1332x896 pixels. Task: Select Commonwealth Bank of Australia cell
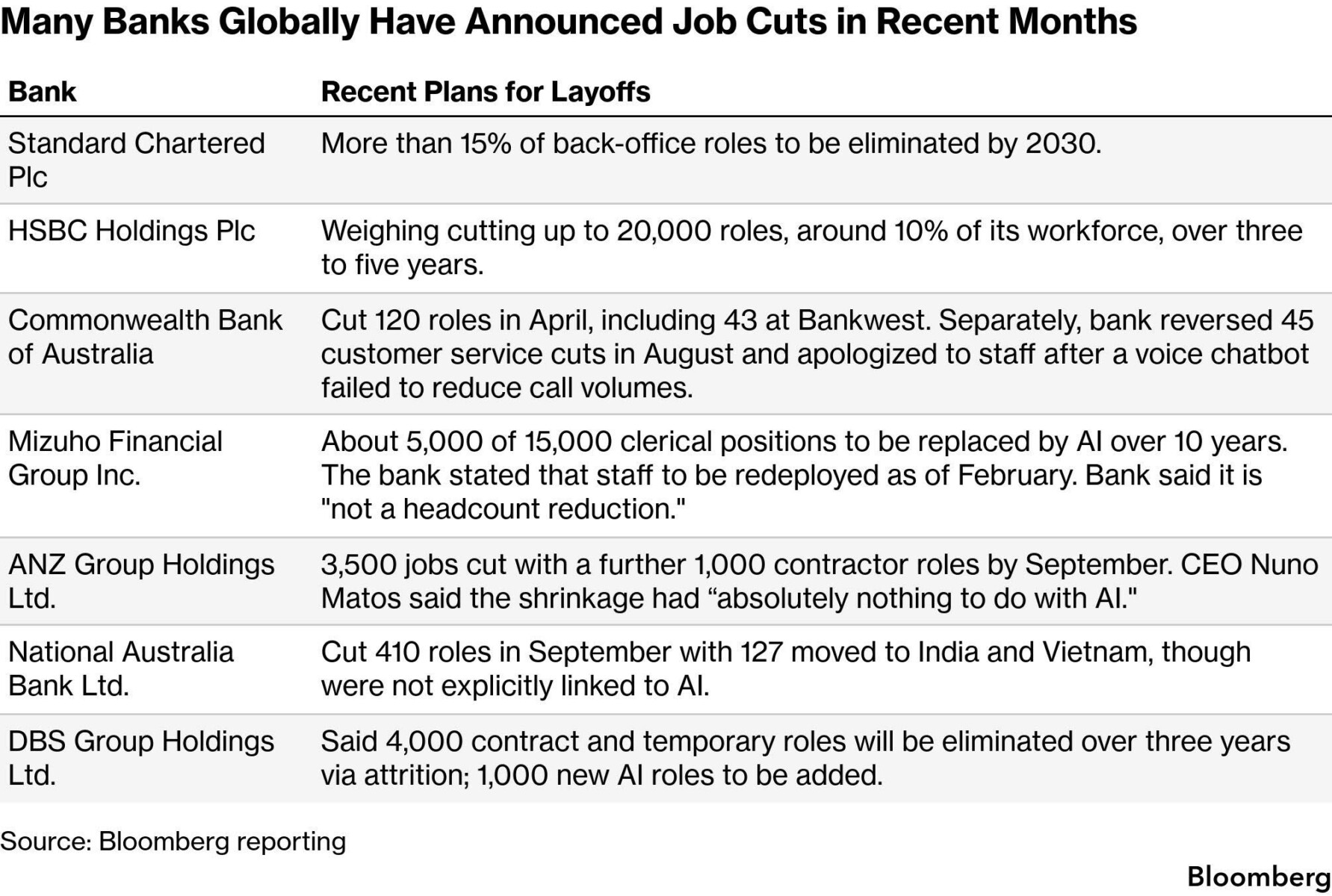(145, 337)
